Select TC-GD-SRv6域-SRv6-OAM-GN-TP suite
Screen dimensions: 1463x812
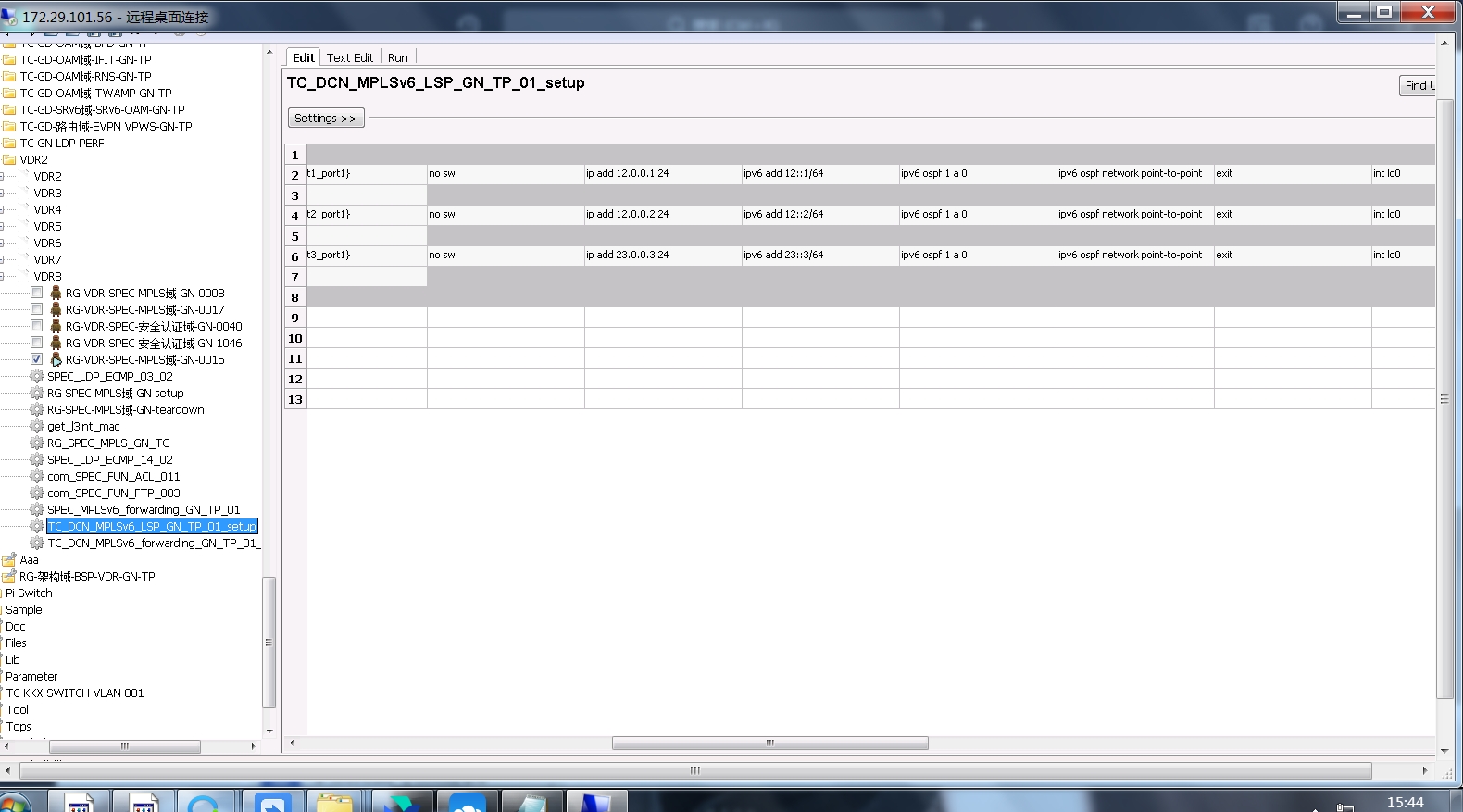102,109
